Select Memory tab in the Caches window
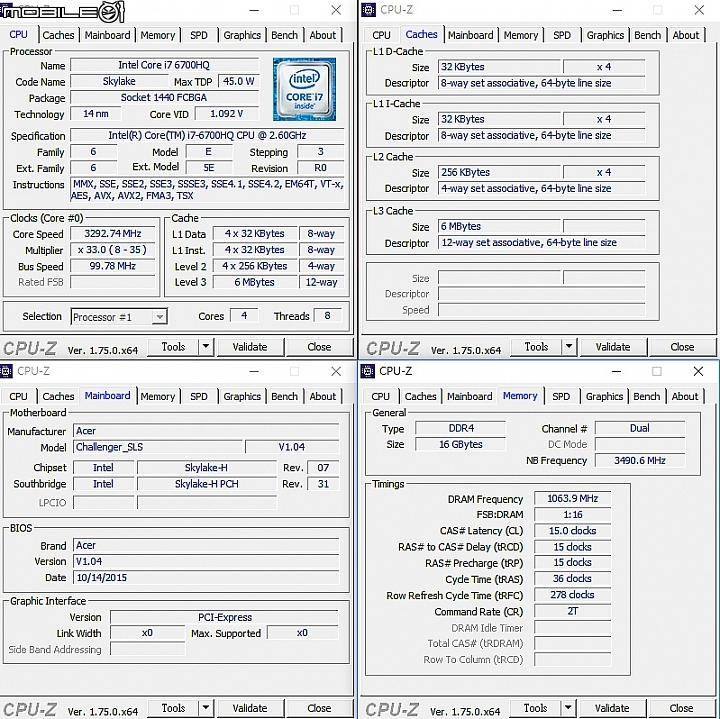 click(x=521, y=35)
